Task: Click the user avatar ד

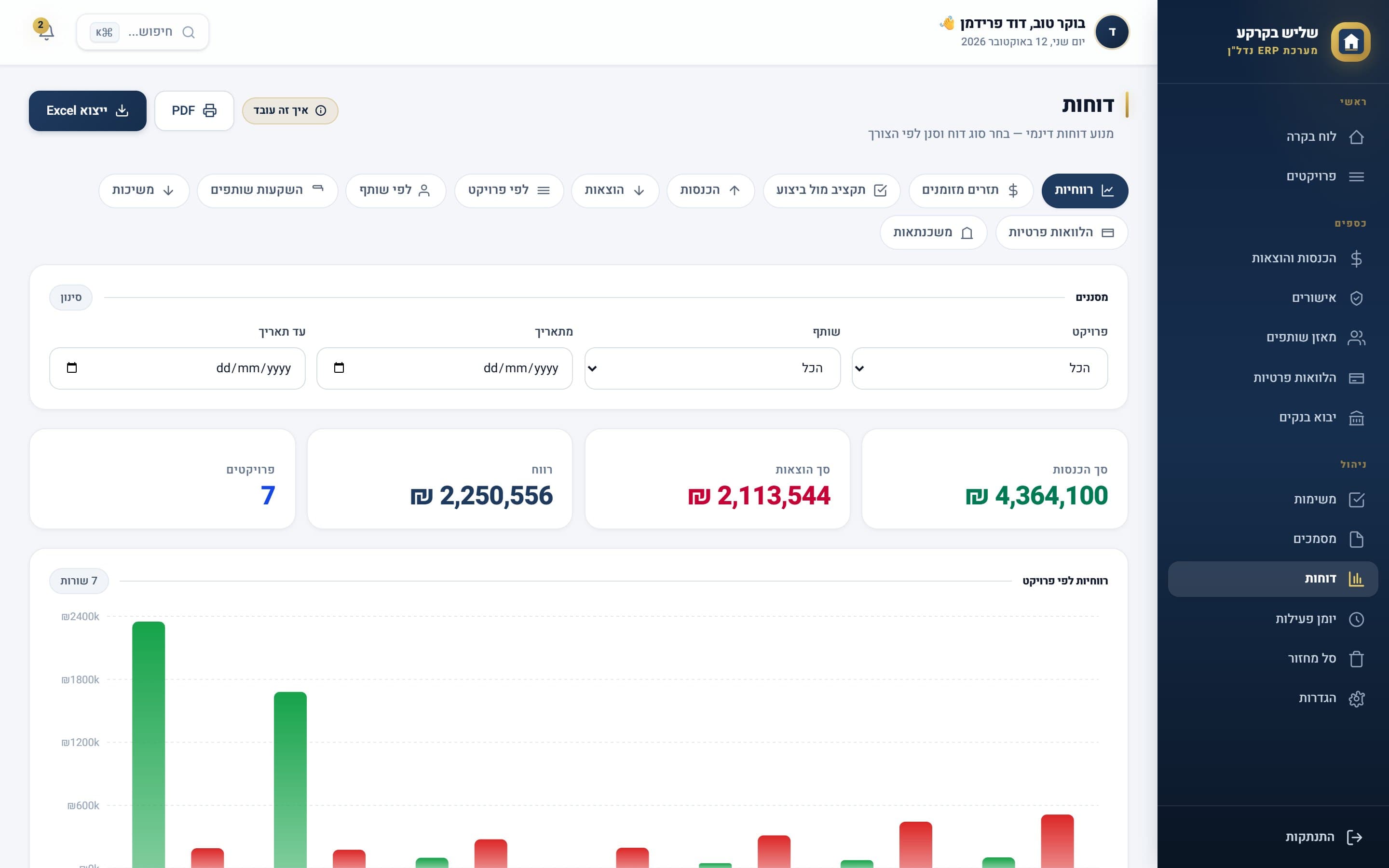Action: pos(1112,31)
